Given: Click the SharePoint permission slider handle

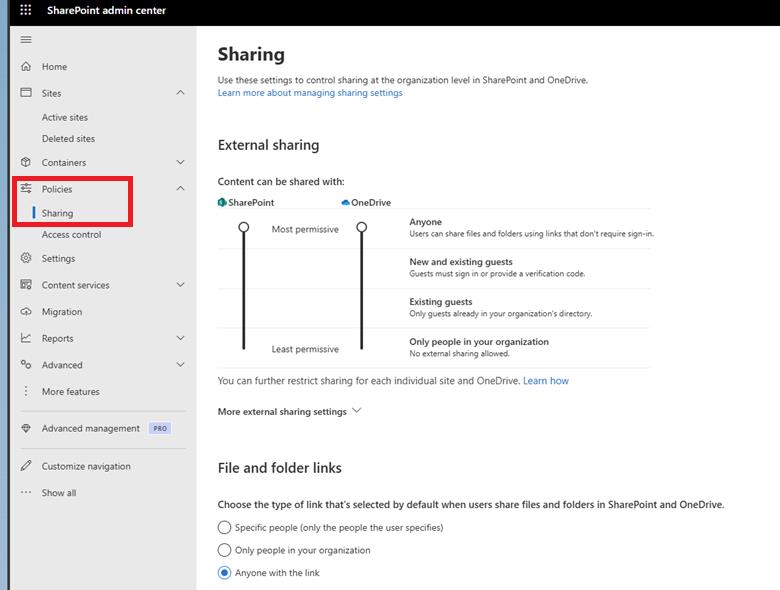Looking at the screenshot, I should point(243,228).
